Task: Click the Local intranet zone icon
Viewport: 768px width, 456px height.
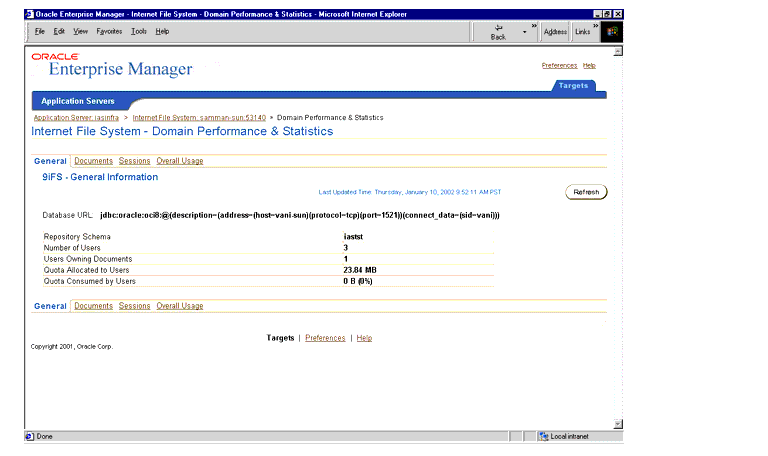Action: (543, 436)
